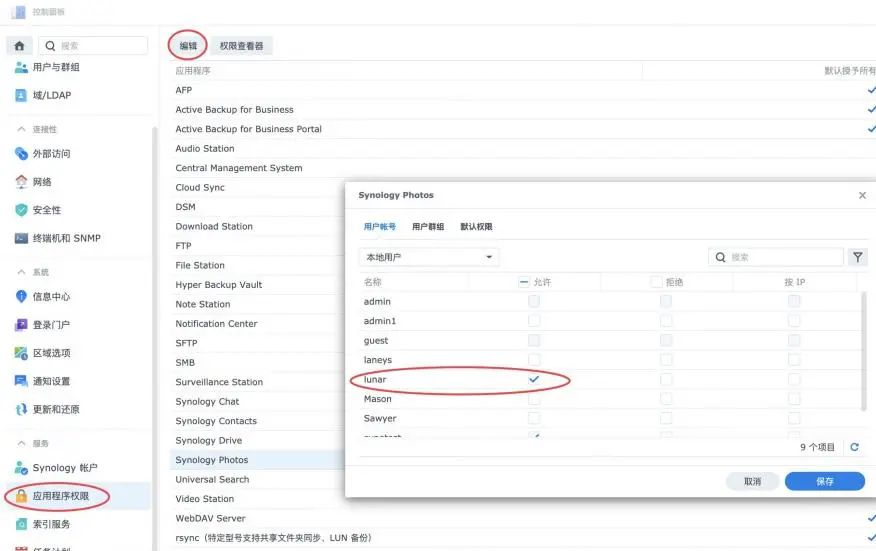Toggle allow checkbox for laneys

click(x=534, y=360)
